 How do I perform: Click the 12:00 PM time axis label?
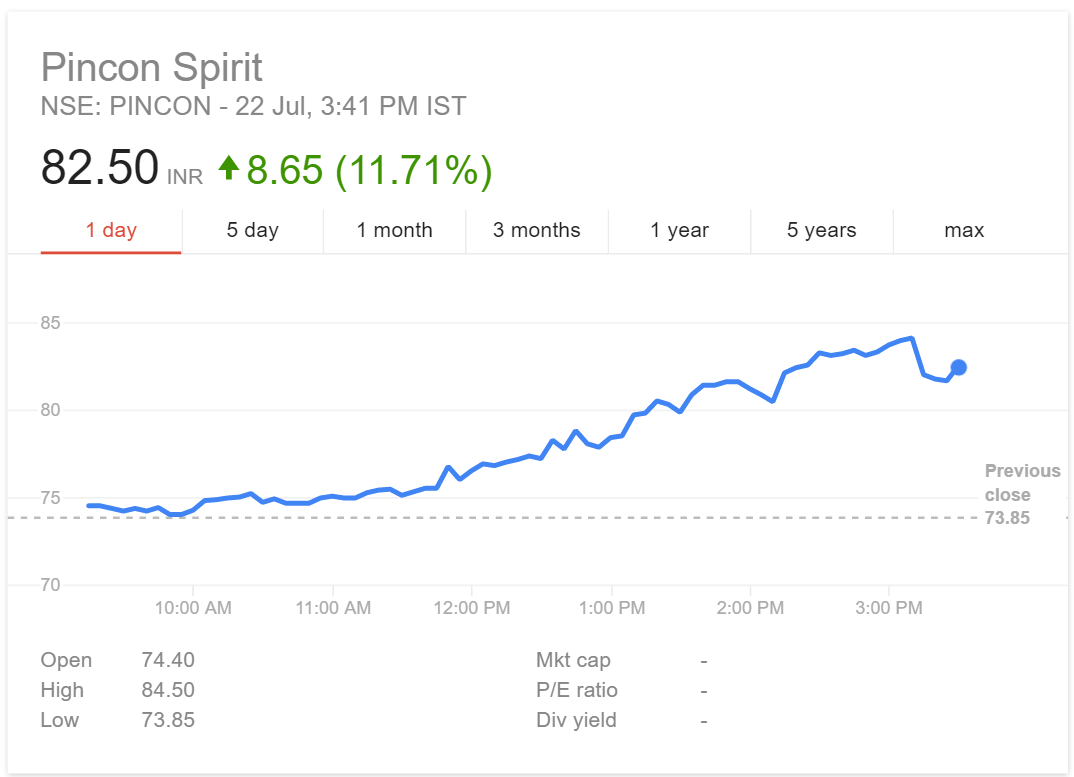click(x=472, y=608)
